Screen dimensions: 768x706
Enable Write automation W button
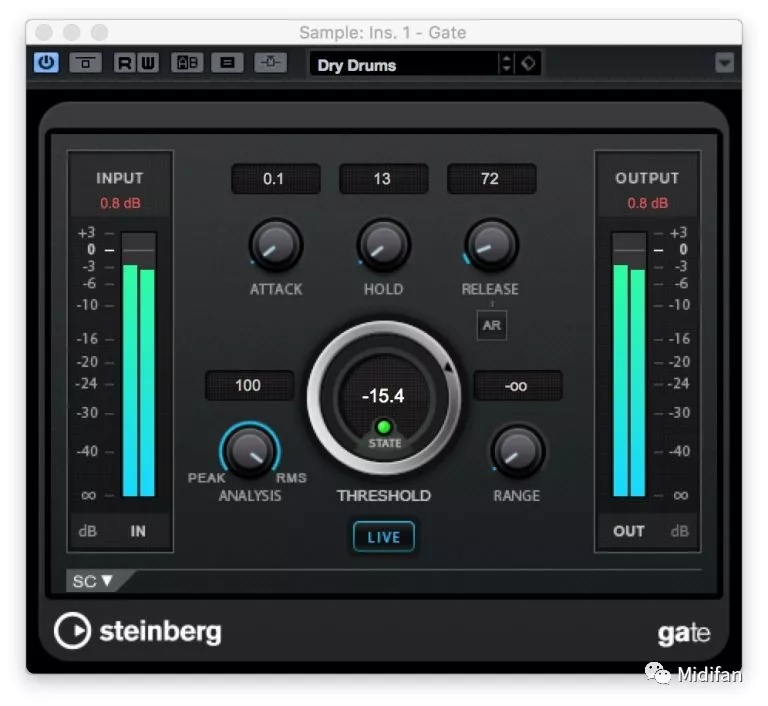click(147, 63)
